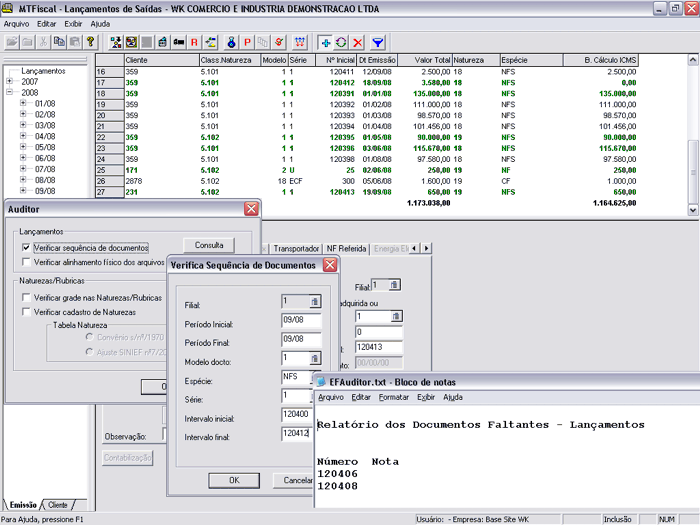
Task: Click the blue plus add record icon
Action: (x=326, y=42)
